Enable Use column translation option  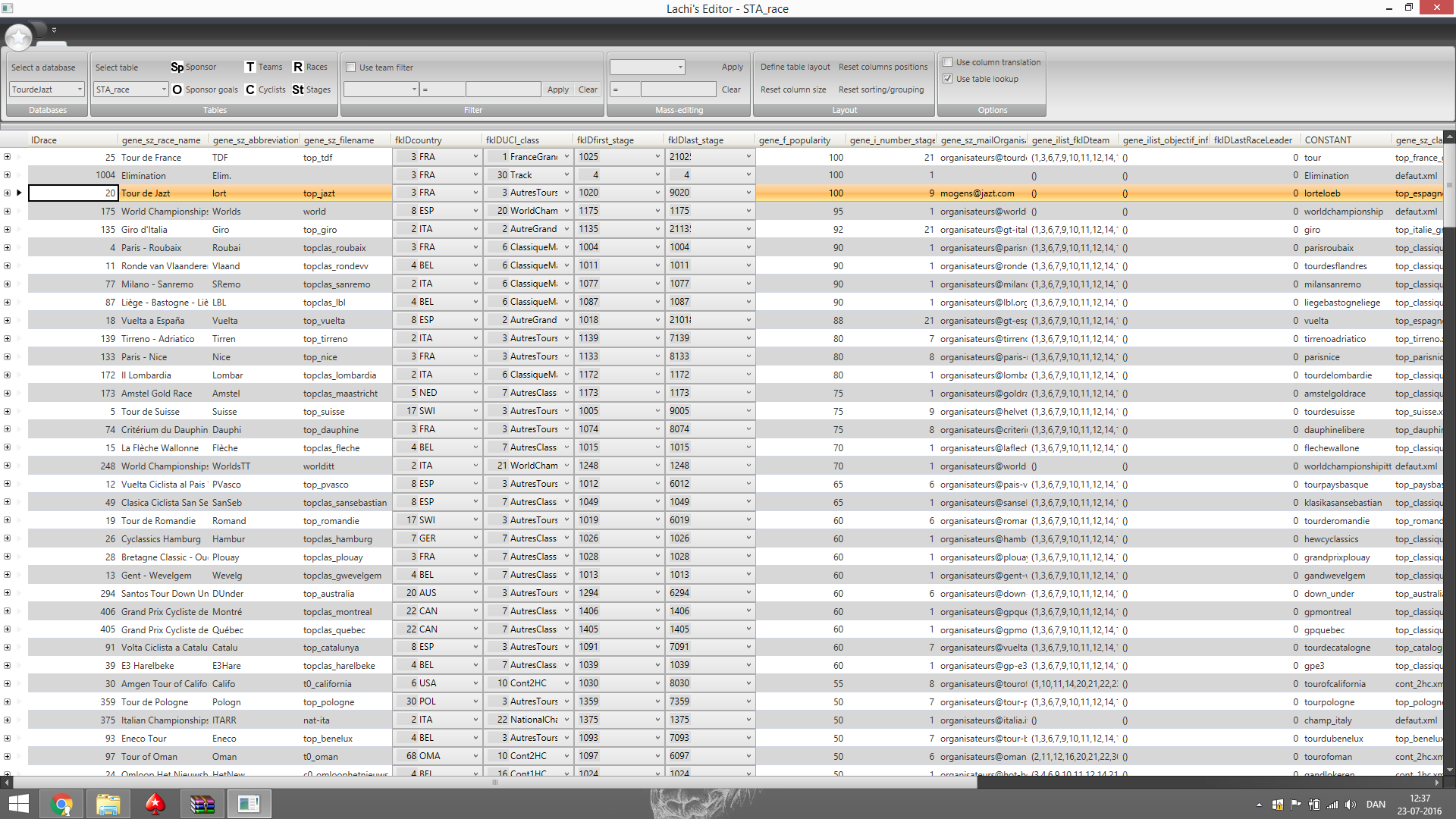click(x=947, y=62)
